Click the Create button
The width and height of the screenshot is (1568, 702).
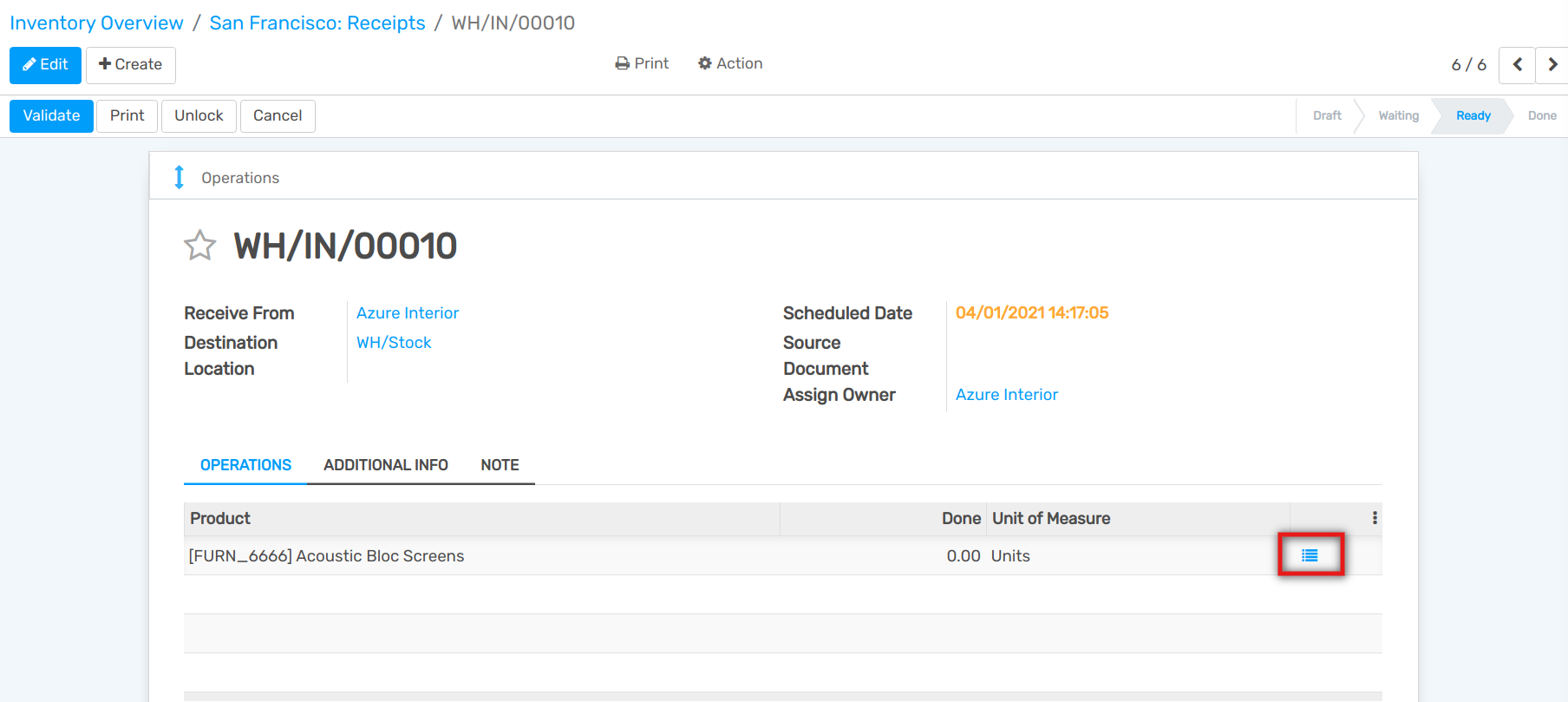click(130, 65)
